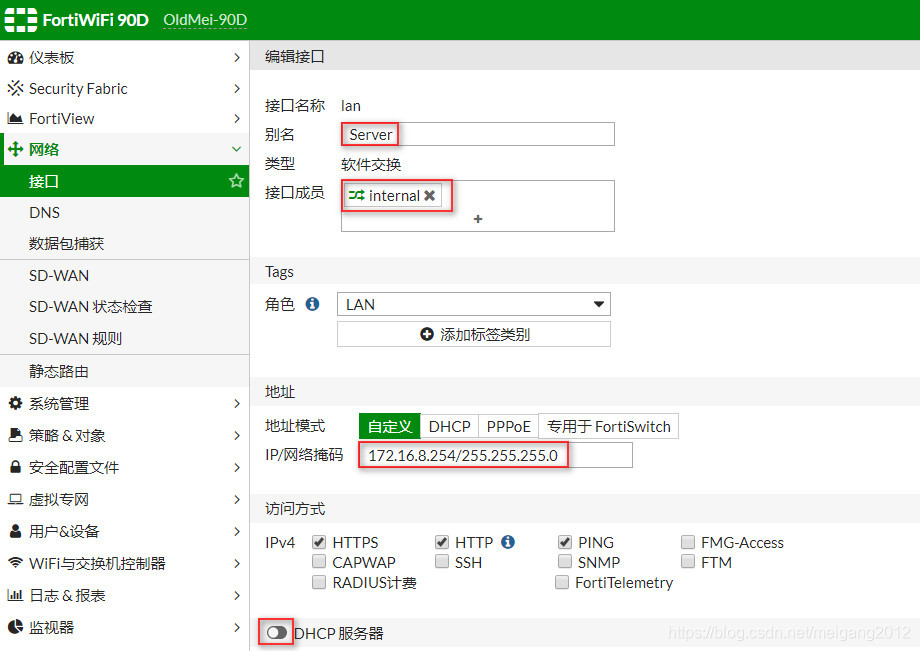Image resolution: width=920 pixels, height=651 pixels.
Task: Click the 系统管理 gear icon
Action: point(15,403)
